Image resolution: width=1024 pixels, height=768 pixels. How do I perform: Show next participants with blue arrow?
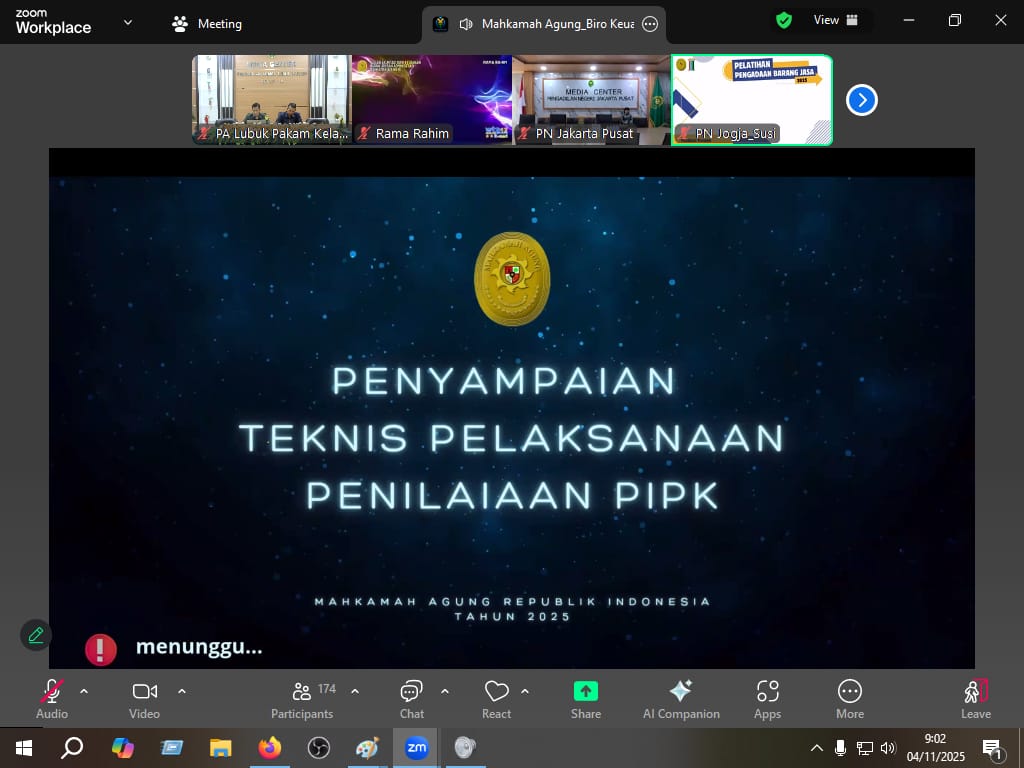(x=861, y=100)
